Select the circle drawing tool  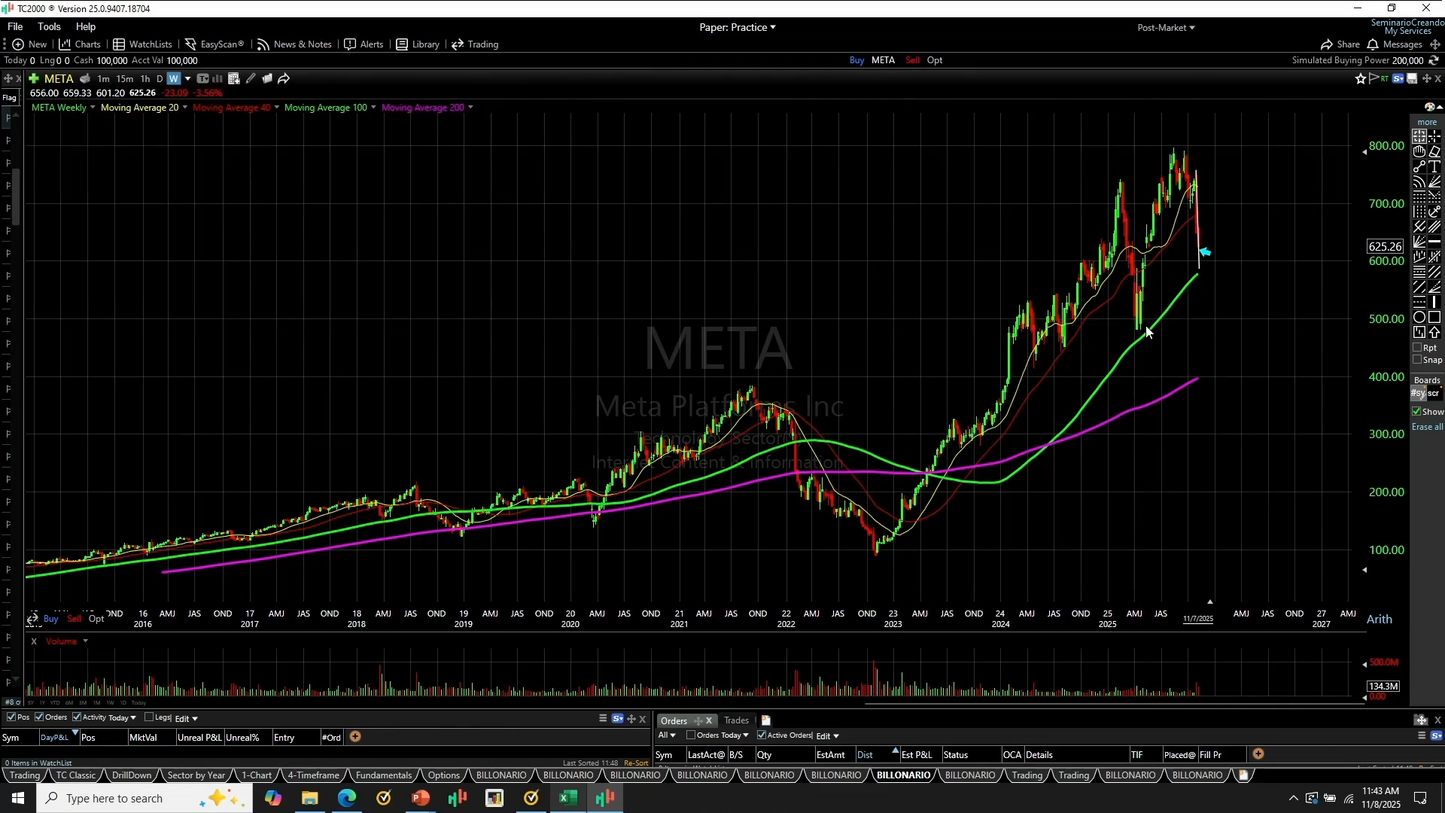(x=1420, y=317)
